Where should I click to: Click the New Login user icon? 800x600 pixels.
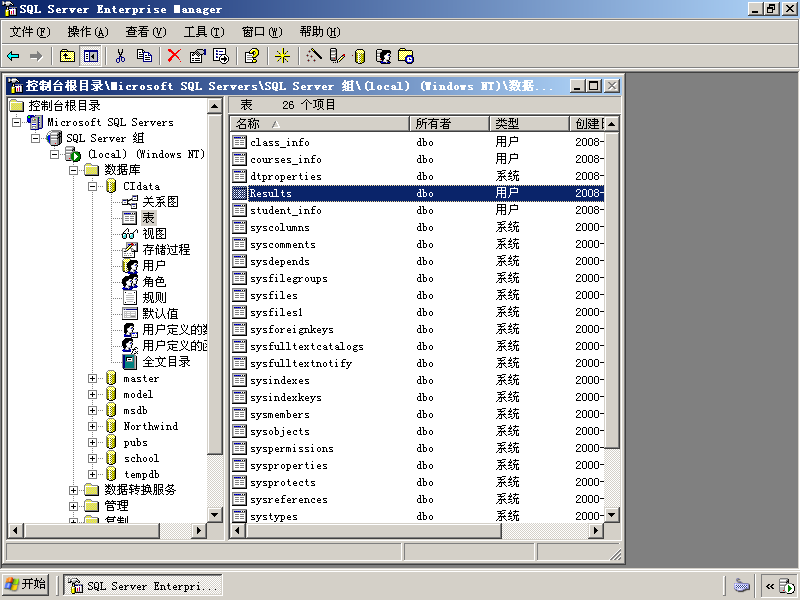point(383,56)
